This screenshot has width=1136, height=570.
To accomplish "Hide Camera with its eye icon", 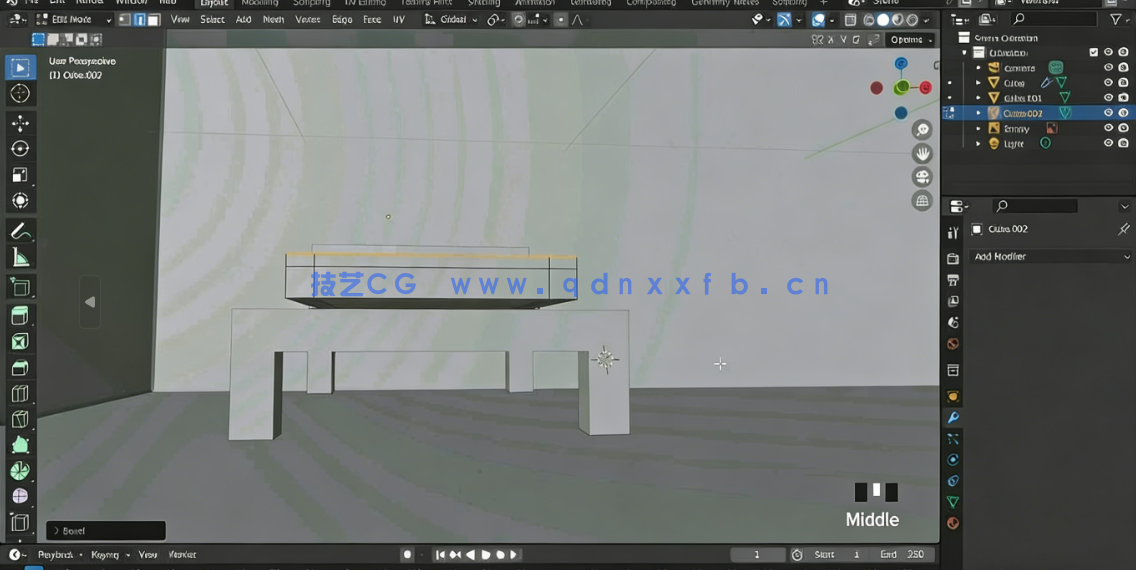I will tap(1108, 67).
